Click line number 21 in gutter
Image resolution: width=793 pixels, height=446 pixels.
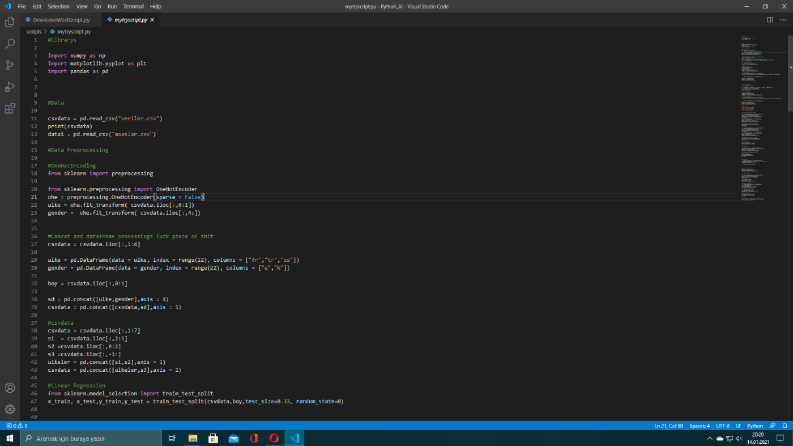34,197
